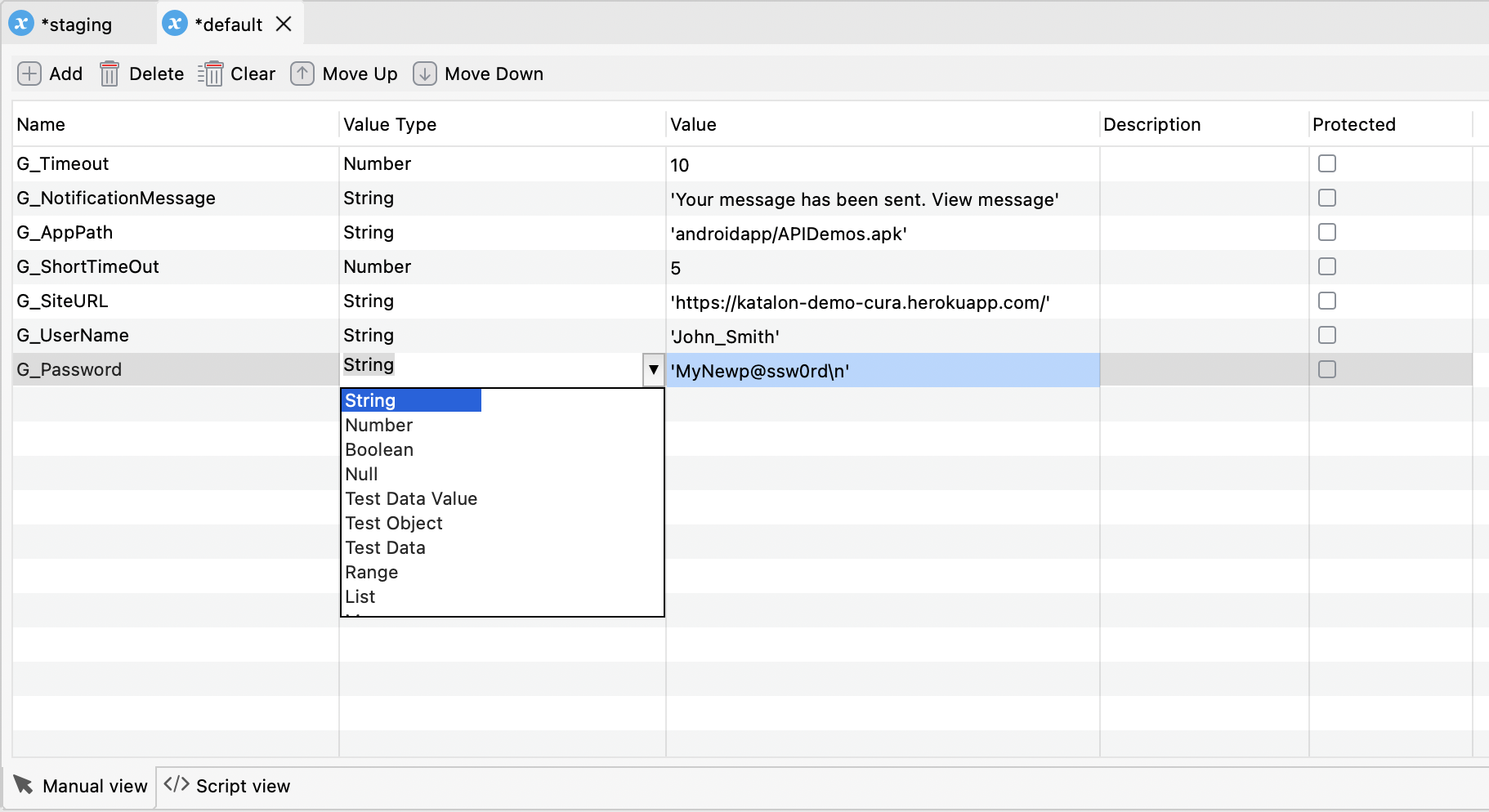
Task: Click the Delete button label
Action: 157,74
